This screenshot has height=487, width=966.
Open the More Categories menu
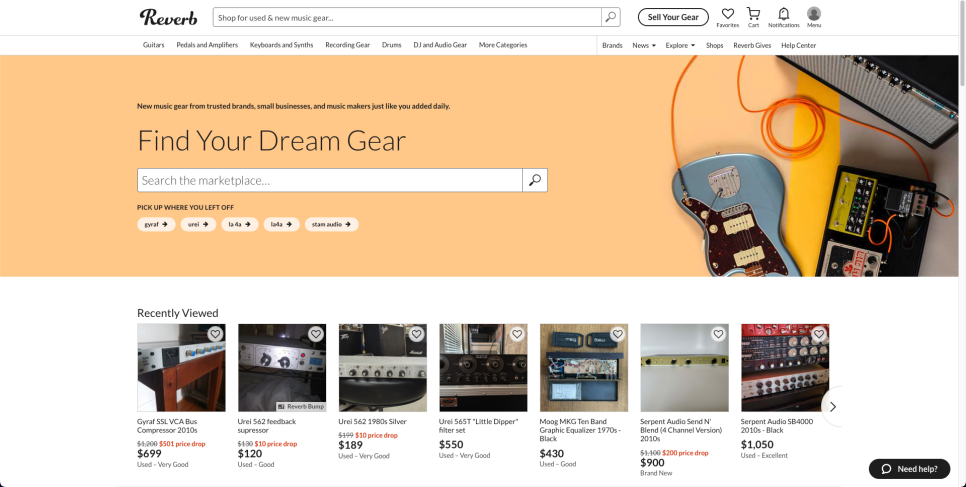pyautogui.click(x=503, y=45)
